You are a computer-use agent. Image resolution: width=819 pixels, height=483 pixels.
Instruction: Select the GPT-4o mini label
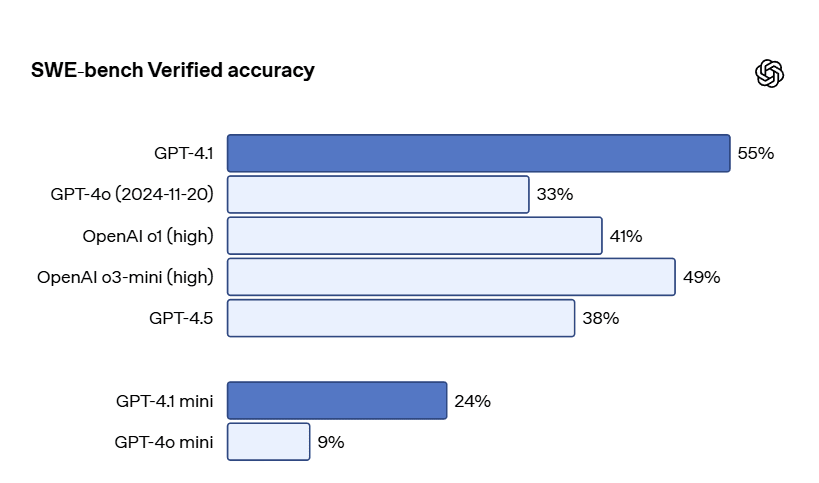point(163,442)
